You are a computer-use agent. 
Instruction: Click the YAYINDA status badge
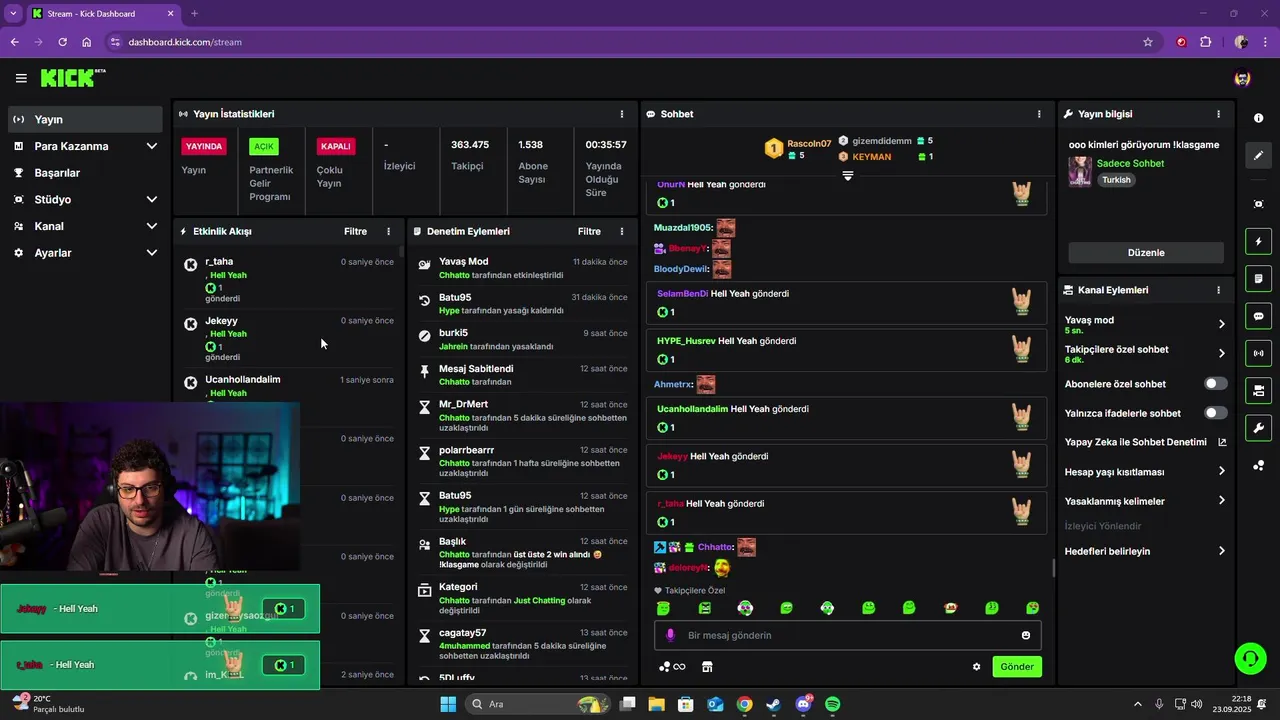(x=204, y=146)
